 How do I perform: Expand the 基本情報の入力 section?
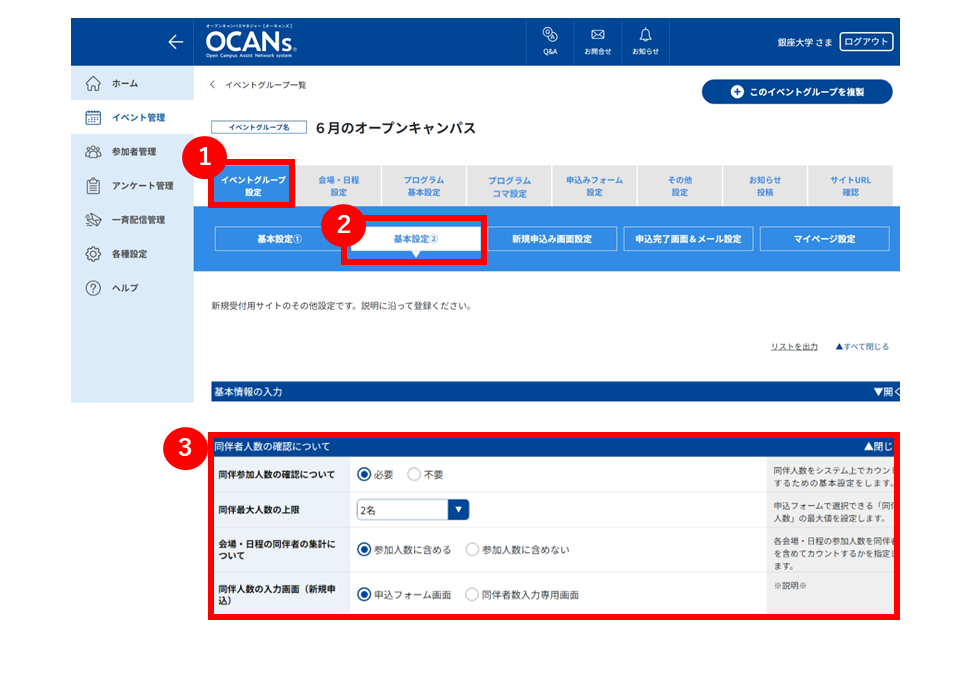(886, 392)
